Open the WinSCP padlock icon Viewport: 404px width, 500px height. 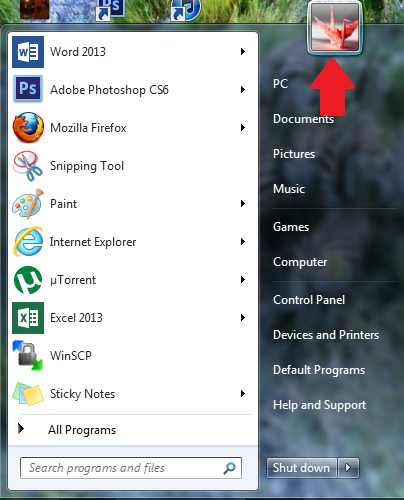tap(28, 356)
